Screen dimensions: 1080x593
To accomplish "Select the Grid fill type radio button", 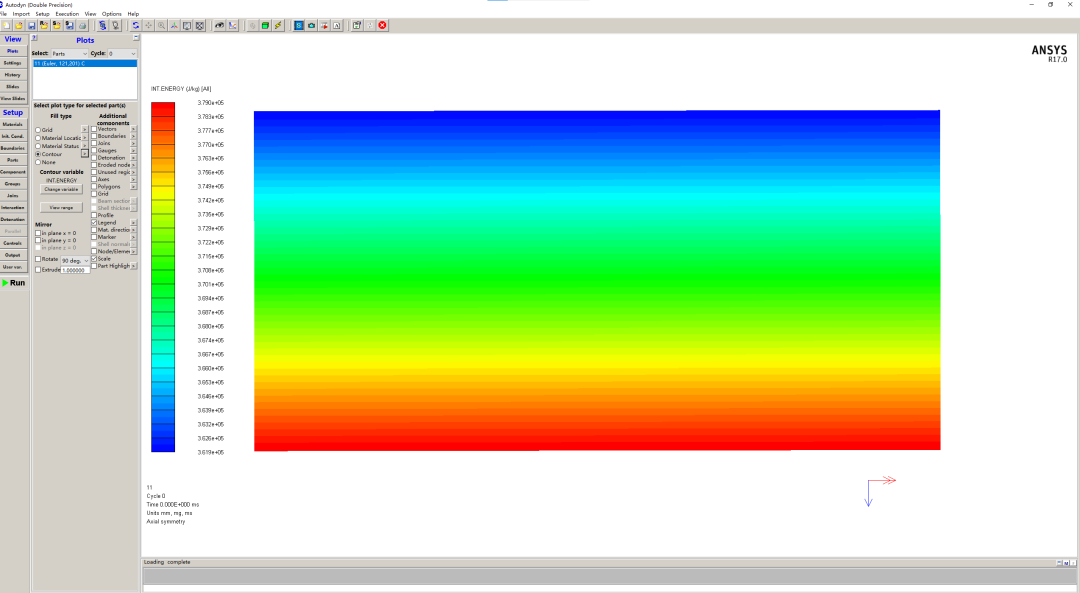I will pos(38,130).
